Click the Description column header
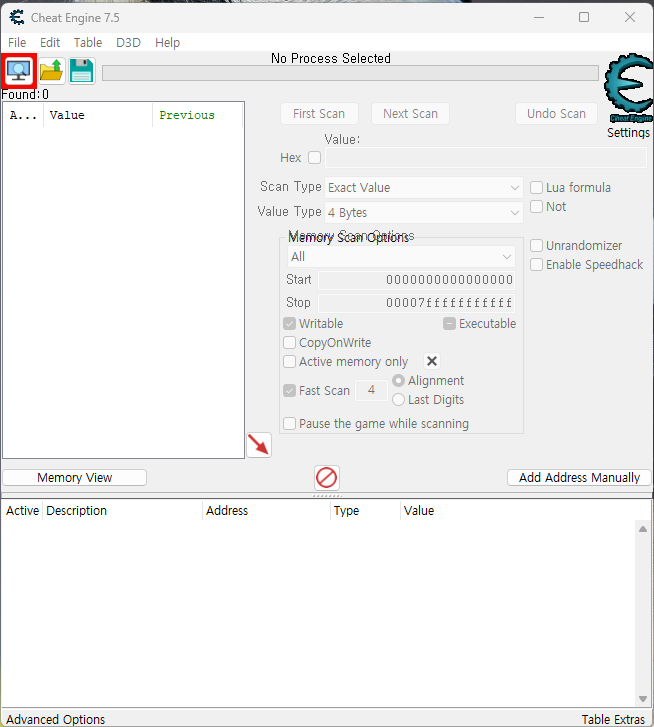Viewport: 654px width, 727px height. (123, 510)
